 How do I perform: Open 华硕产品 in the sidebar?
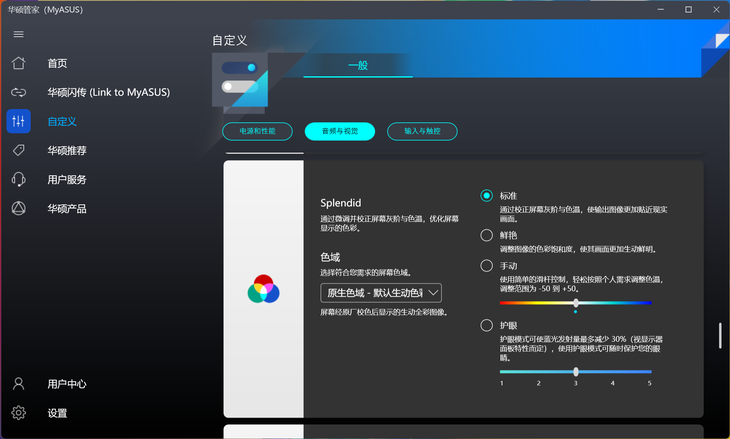click(x=67, y=209)
